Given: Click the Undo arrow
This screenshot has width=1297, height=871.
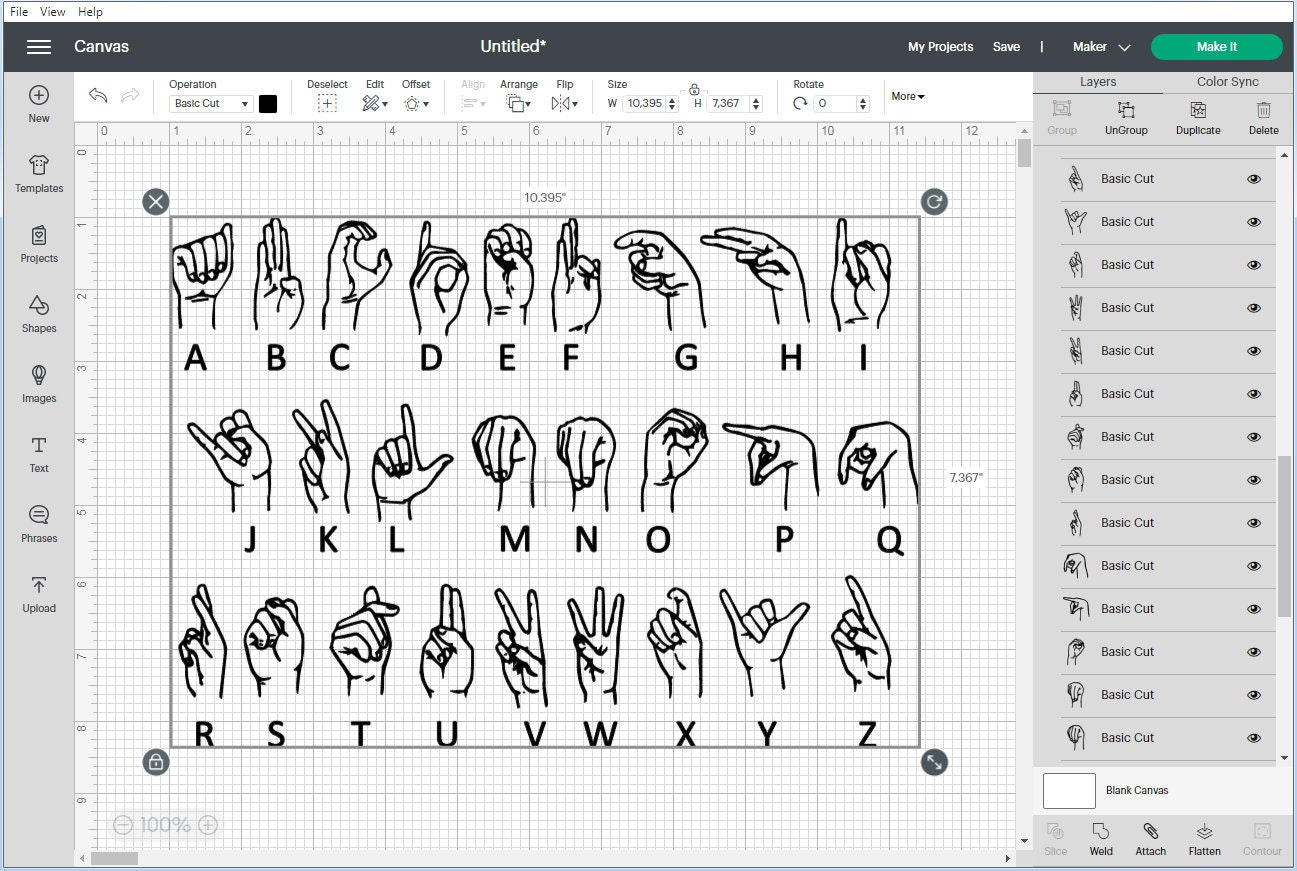Looking at the screenshot, I should click(x=97, y=95).
